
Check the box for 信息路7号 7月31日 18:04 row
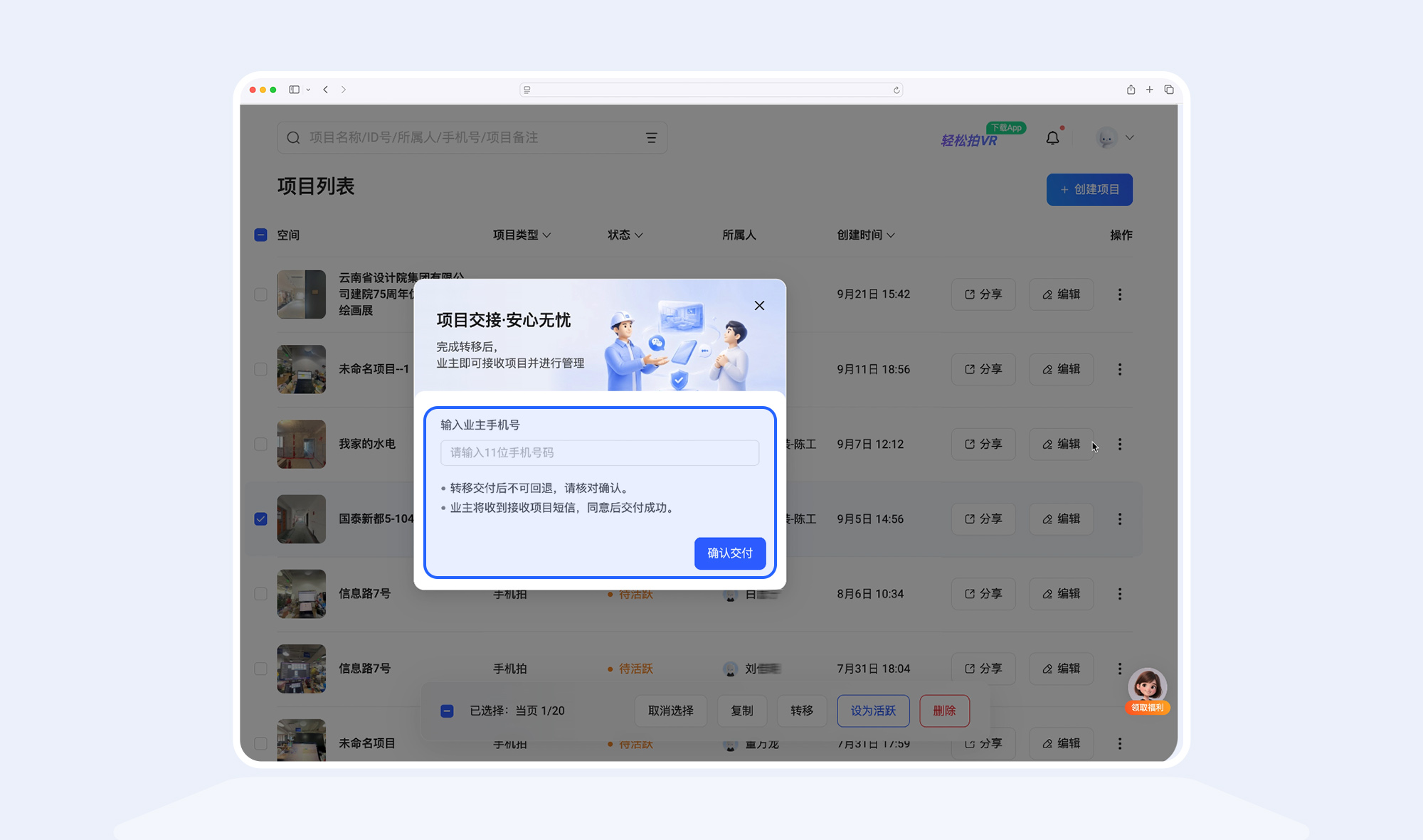[x=260, y=669]
